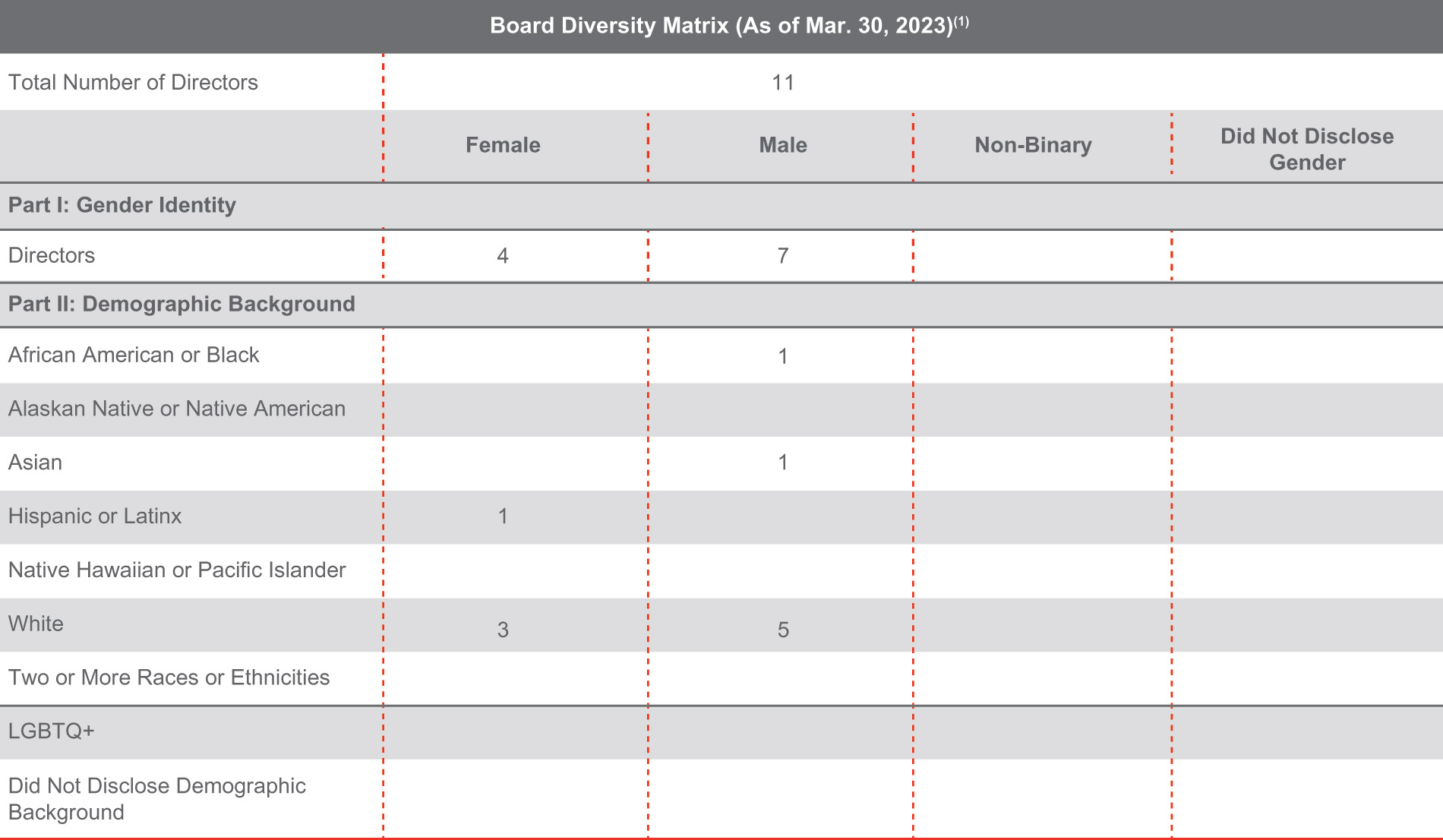Select the Part I: Gender Identity heading
1443x840 pixels.
click(122, 205)
